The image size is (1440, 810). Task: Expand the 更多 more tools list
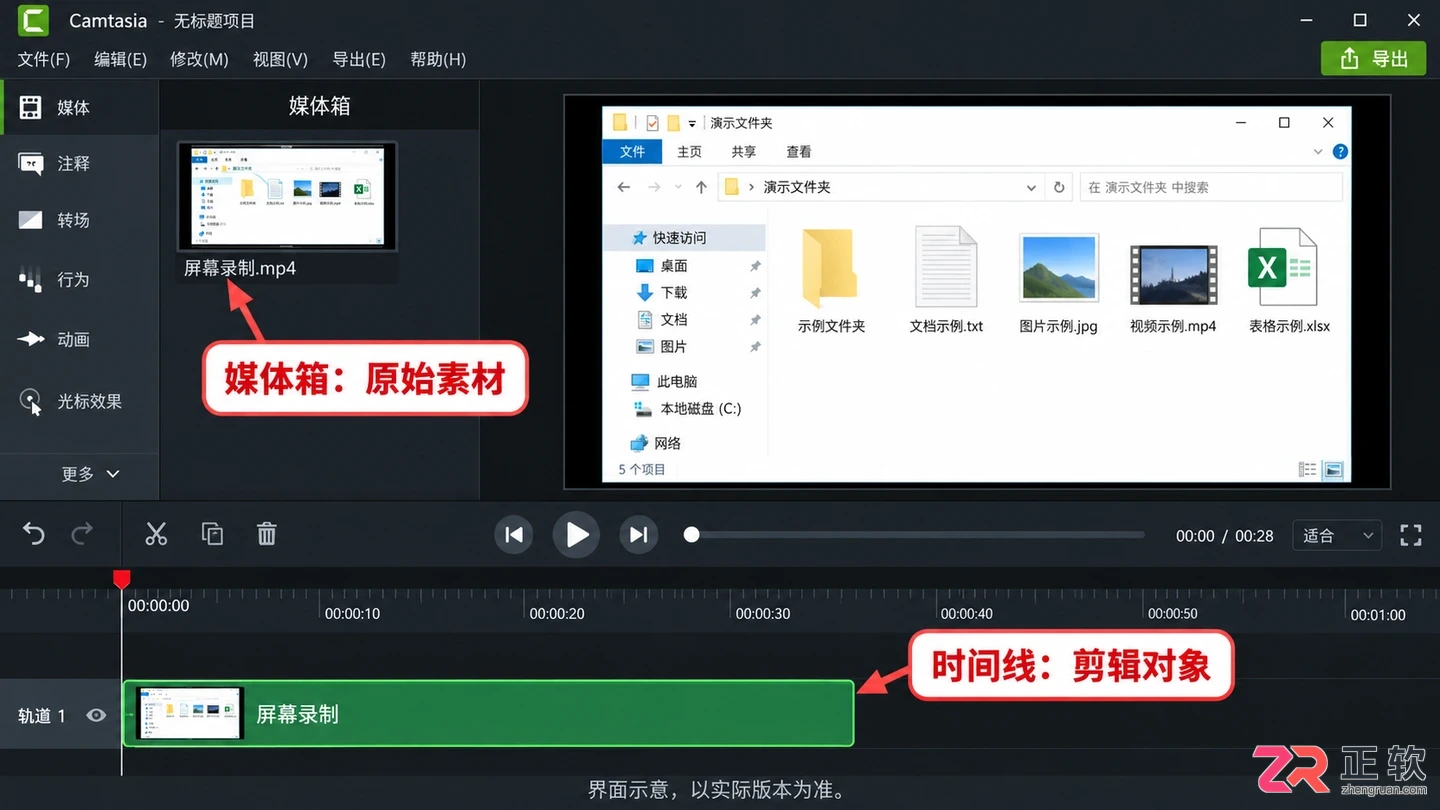pyautogui.click(x=90, y=474)
